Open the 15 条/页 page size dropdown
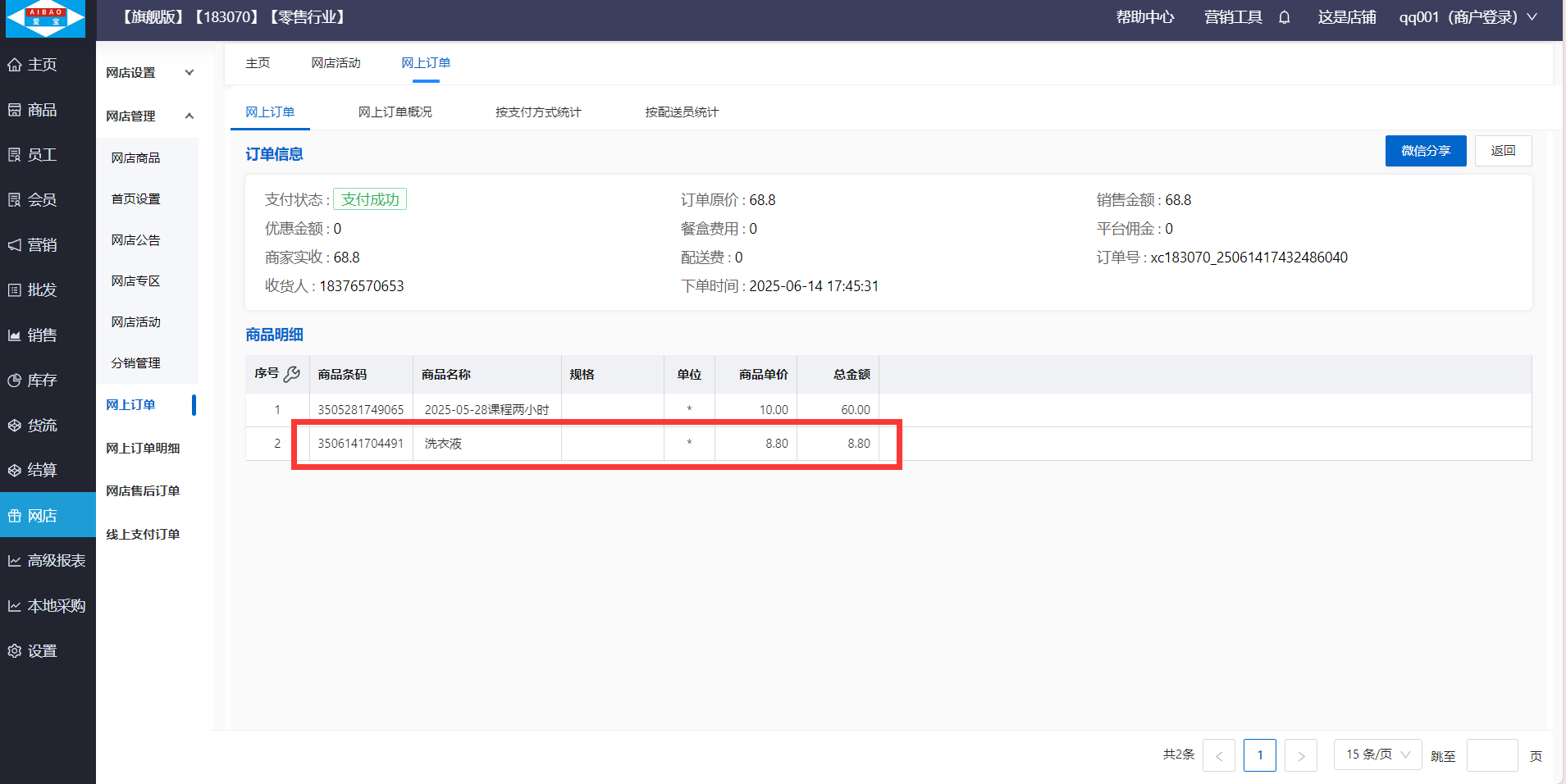This screenshot has height=784, width=1566. (1378, 754)
